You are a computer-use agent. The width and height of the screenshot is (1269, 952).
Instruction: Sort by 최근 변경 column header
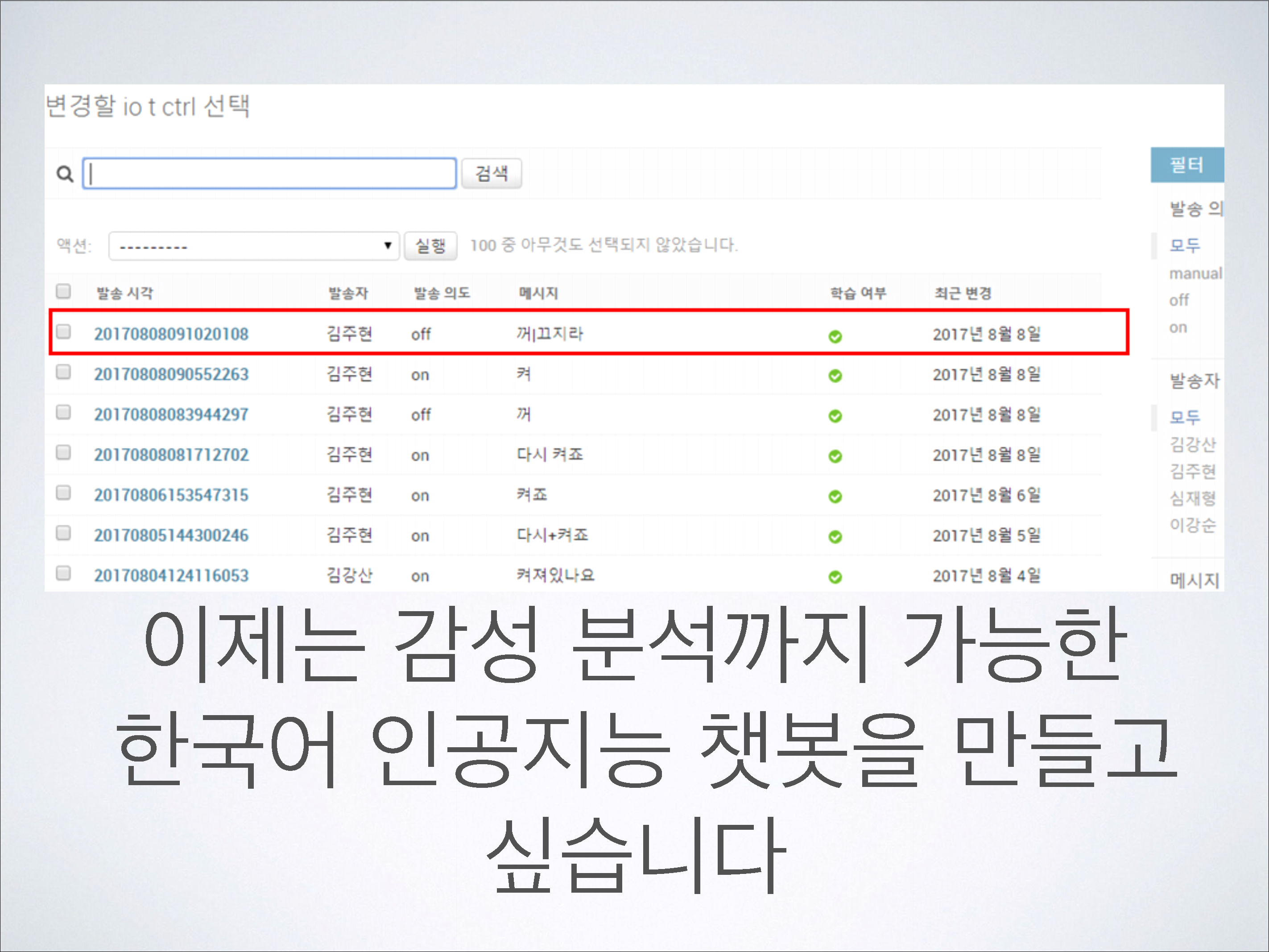coord(962,293)
